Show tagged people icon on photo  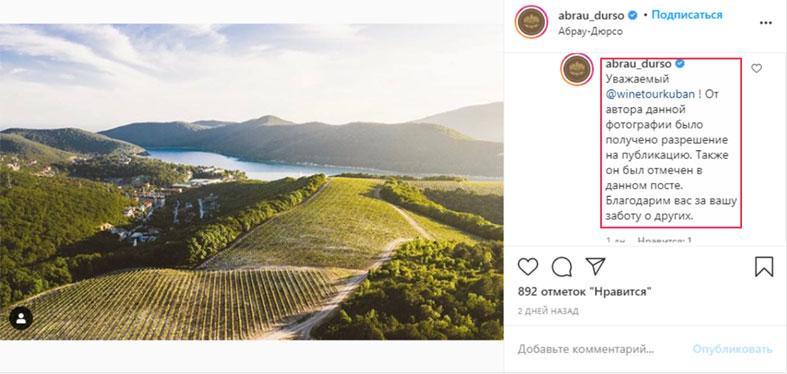(x=21, y=318)
